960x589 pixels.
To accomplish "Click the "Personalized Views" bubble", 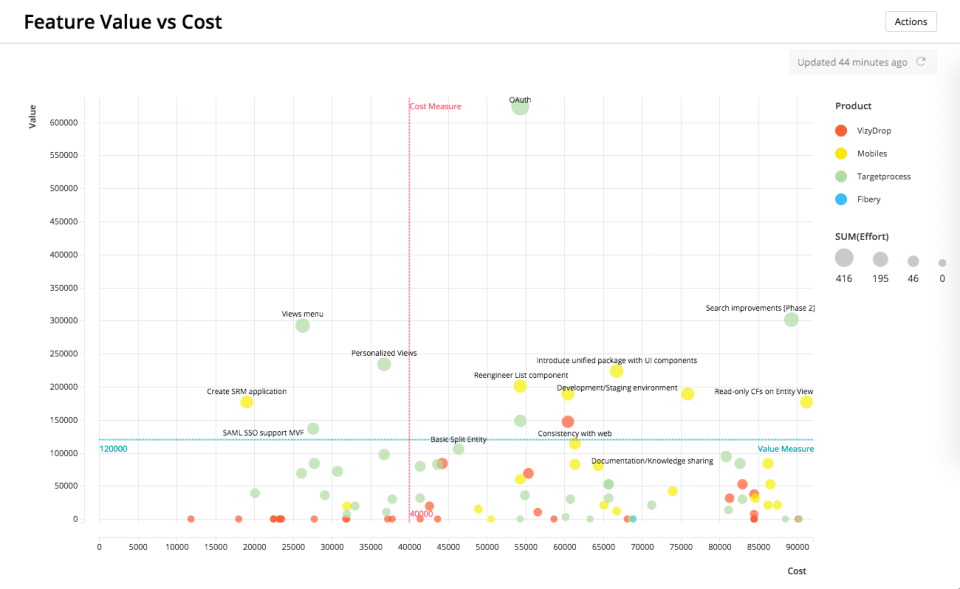I will point(383,365).
